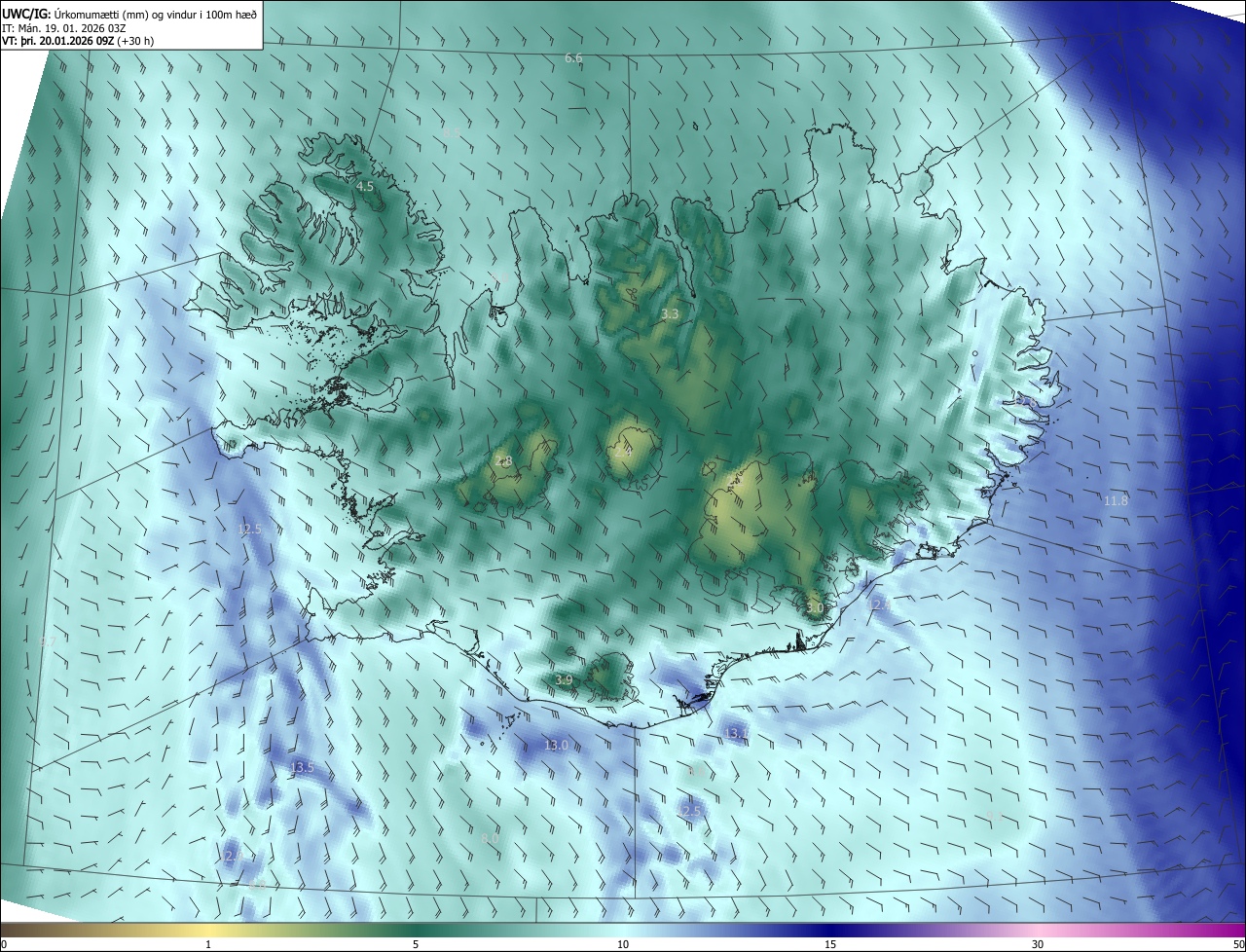Viewport: 1246px width, 952px height.
Task: Click the 6.6 value near the map's top edge
Action: click(573, 58)
